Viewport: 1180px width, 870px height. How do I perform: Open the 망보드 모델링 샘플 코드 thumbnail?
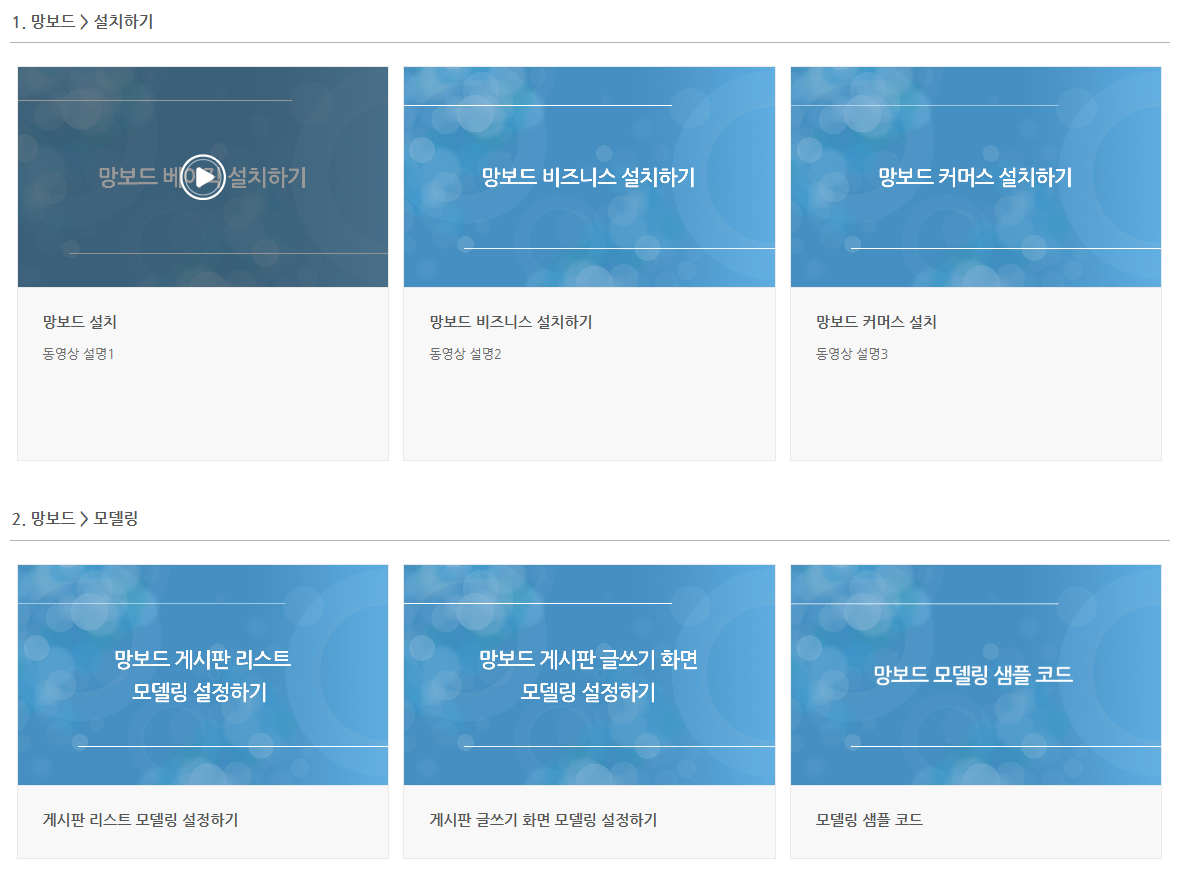[x=975, y=674]
